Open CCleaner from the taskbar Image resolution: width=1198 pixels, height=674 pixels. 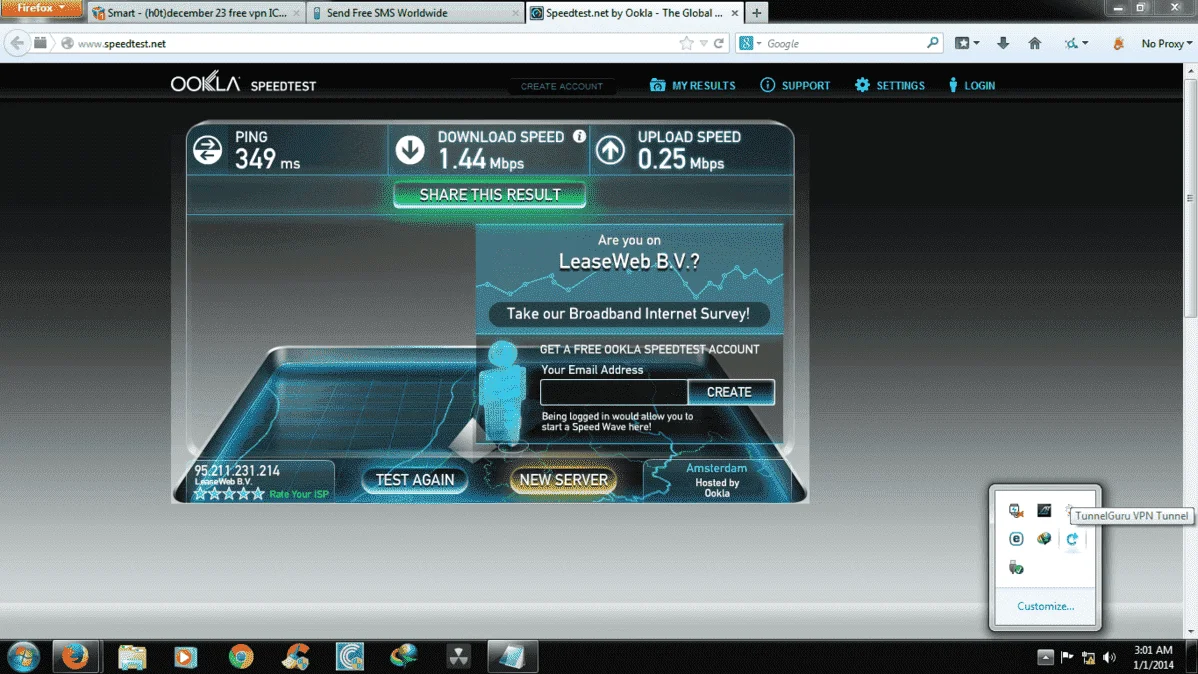click(296, 656)
